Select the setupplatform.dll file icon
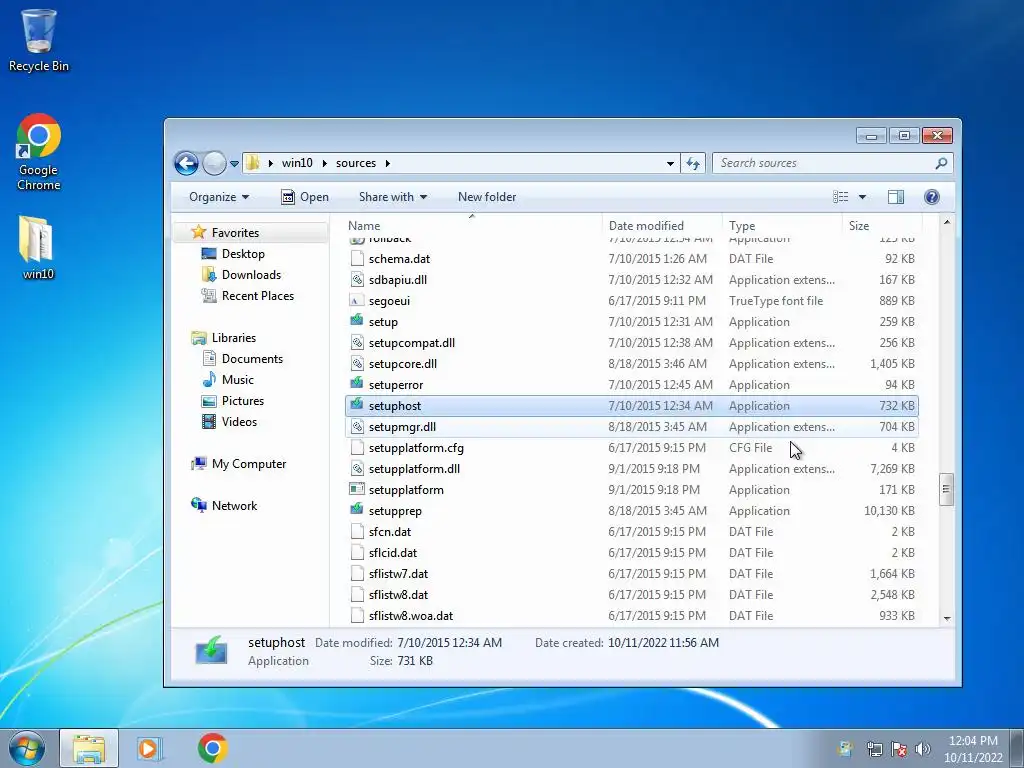This screenshot has height=768, width=1024. tap(357, 469)
